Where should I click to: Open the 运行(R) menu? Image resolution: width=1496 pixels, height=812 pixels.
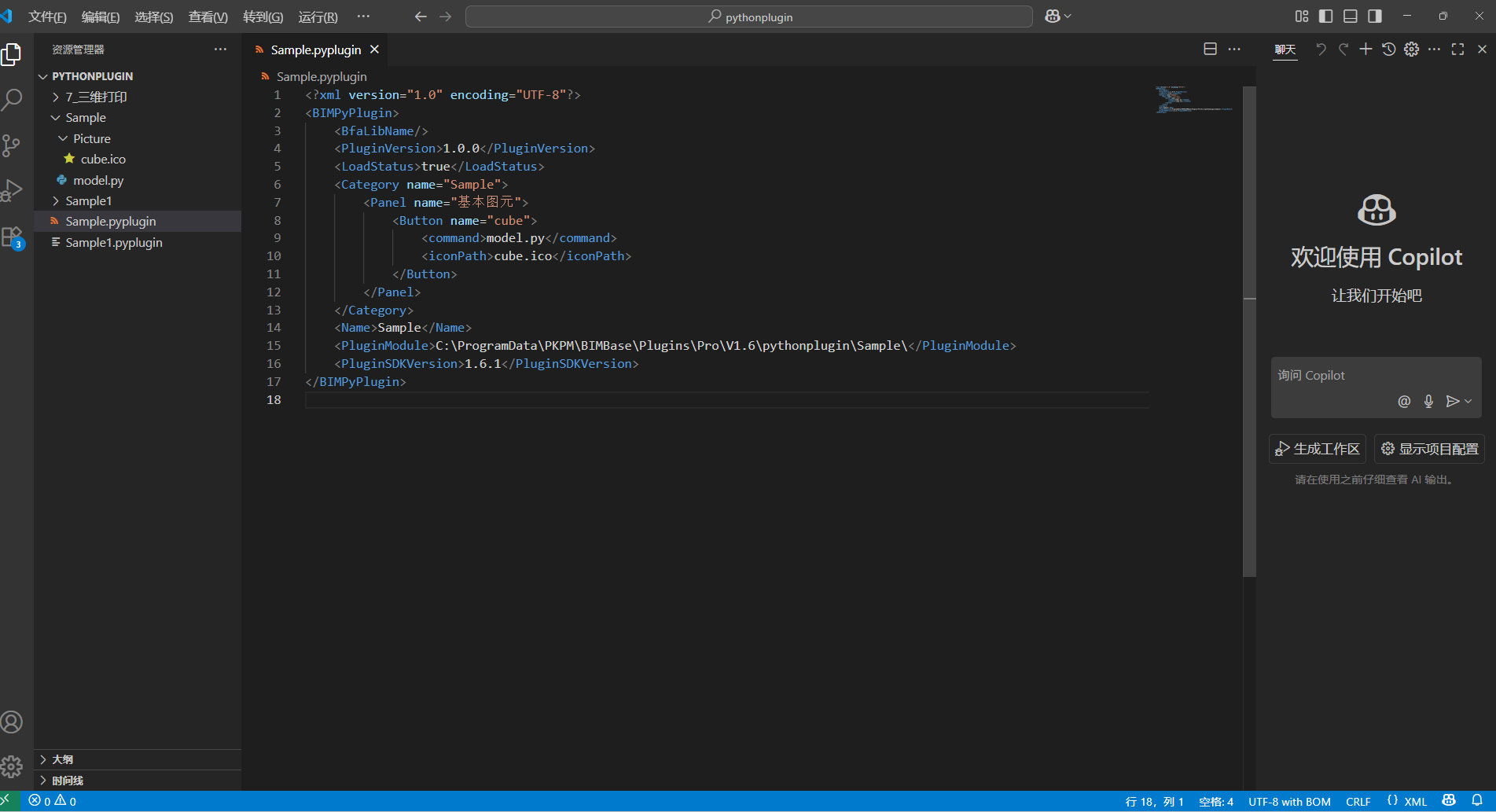[318, 17]
